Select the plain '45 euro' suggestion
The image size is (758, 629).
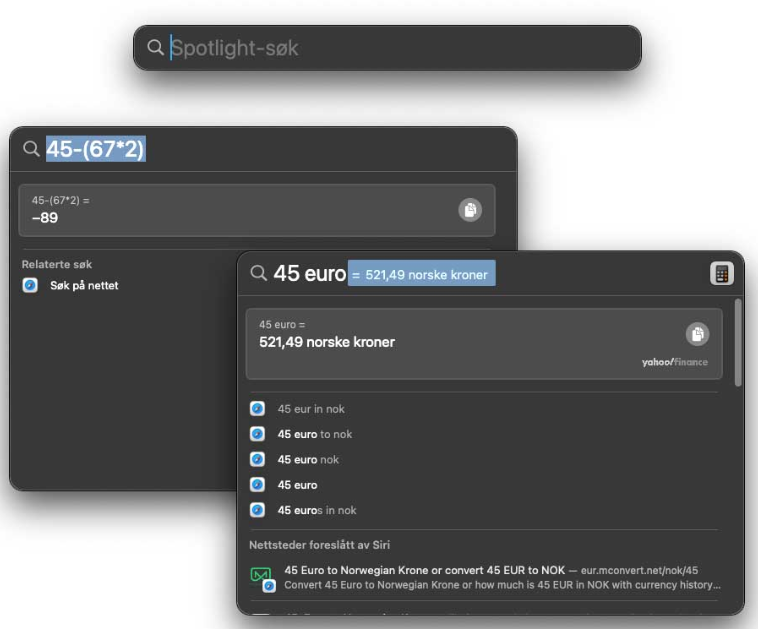coord(297,485)
